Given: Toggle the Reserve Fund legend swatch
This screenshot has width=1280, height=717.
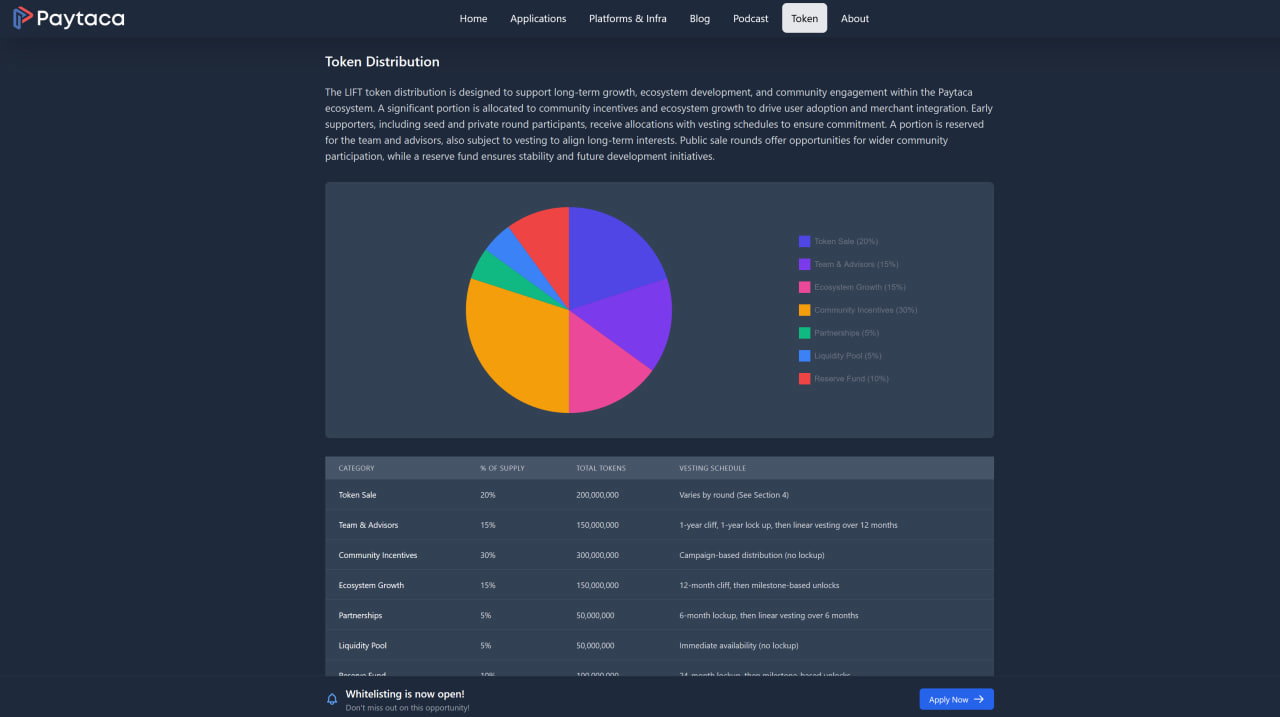Looking at the screenshot, I should pyautogui.click(x=804, y=378).
